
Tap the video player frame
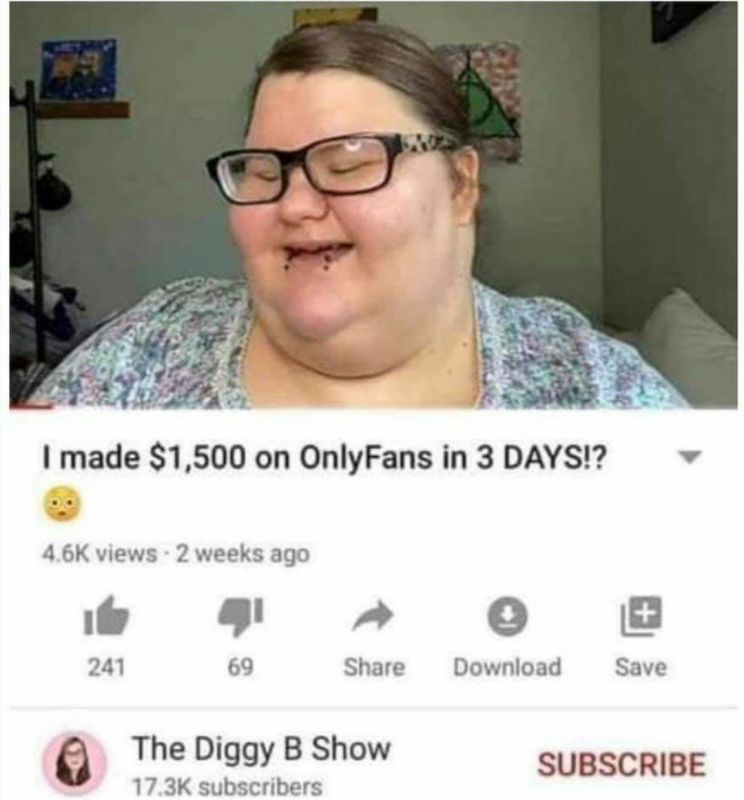[x=373, y=205]
